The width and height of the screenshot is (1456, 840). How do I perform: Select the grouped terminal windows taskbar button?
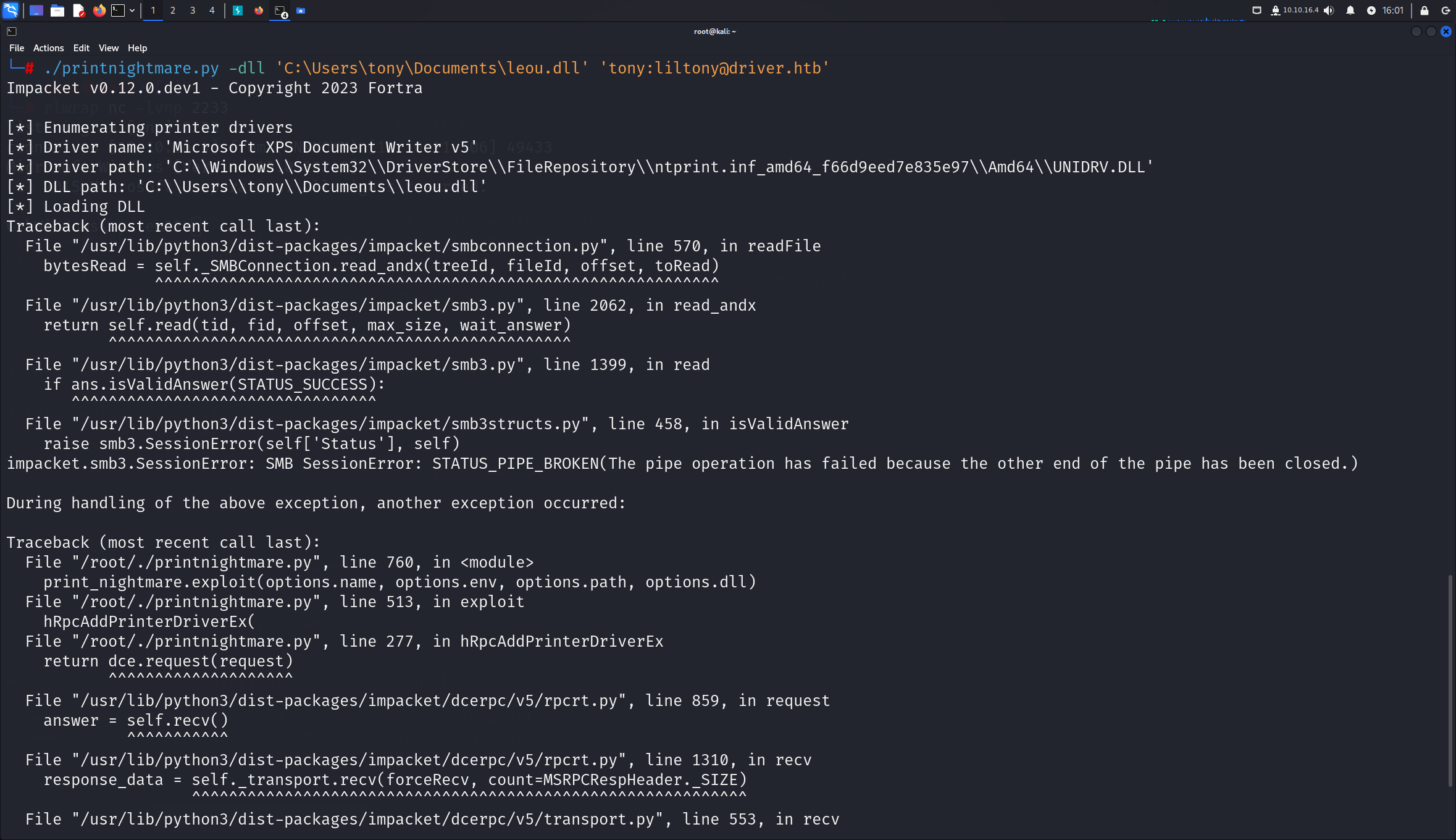coord(280,11)
